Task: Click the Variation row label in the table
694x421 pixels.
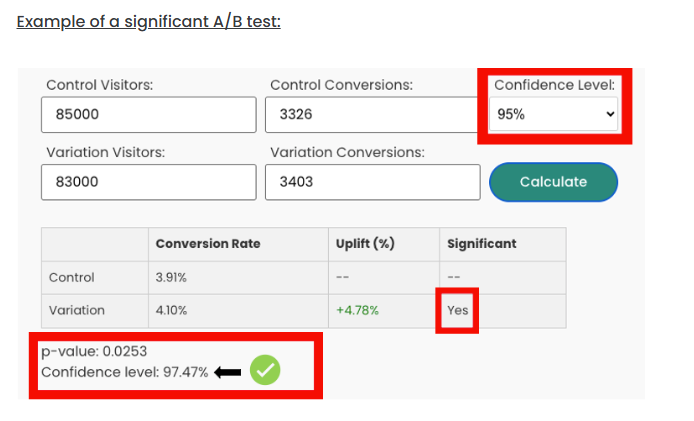Action: 76,310
